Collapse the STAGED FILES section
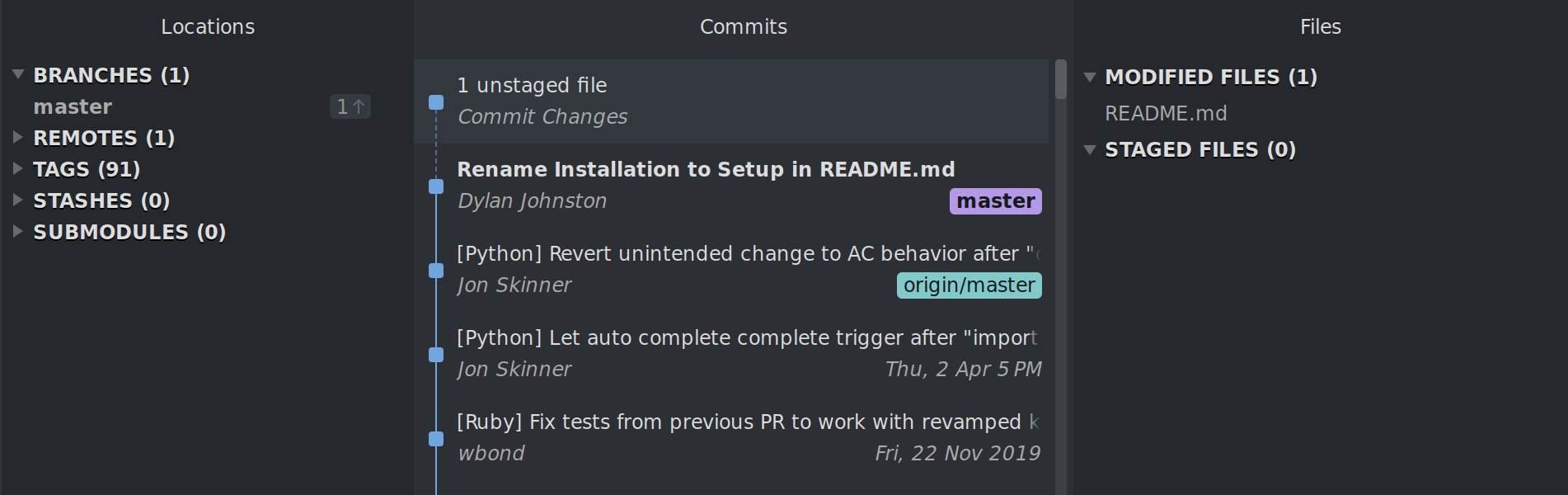Screen dimensions: 1568x495 click(x=1090, y=150)
